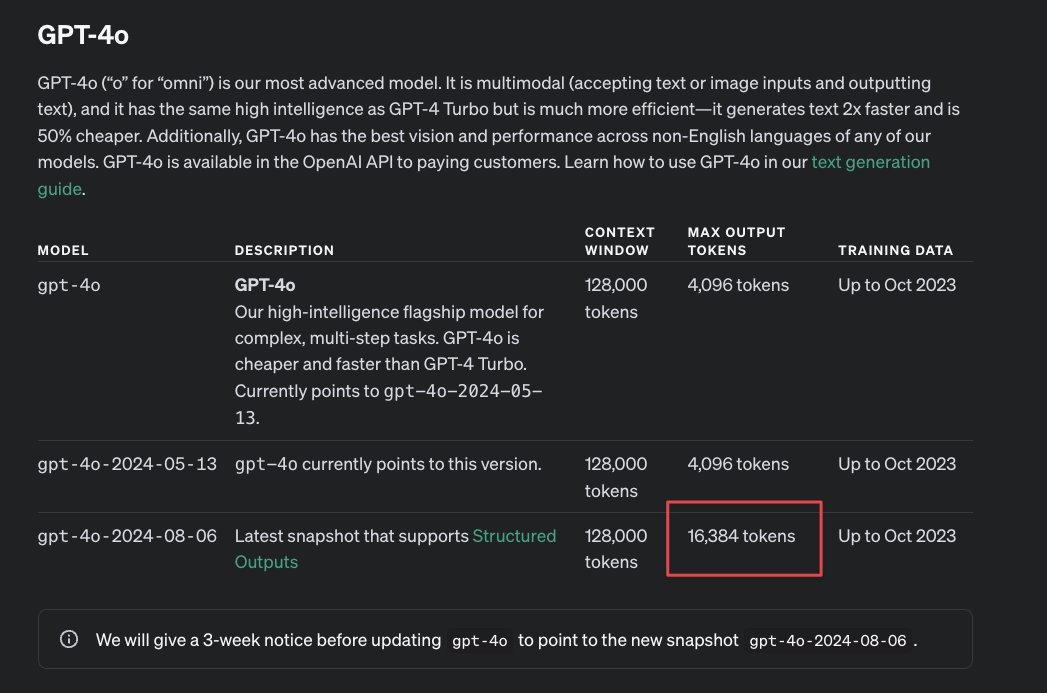
Task: Select the gpt-4o-2024-05-13 model name cell
Action: coord(127,464)
